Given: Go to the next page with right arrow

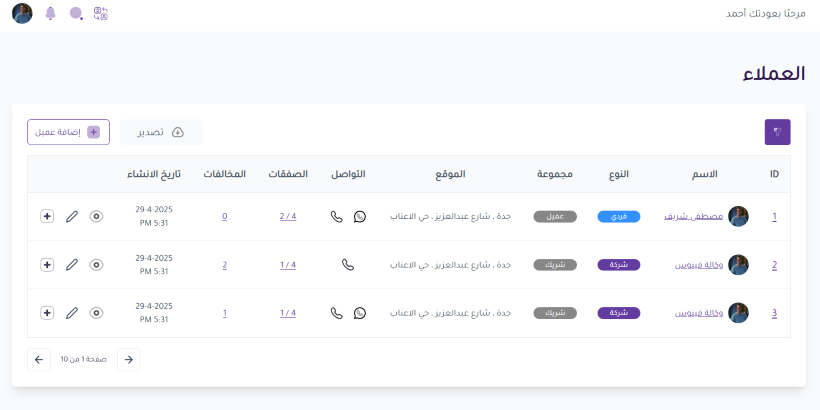Looking at the screenshot, I should click(x=128, y=359).
